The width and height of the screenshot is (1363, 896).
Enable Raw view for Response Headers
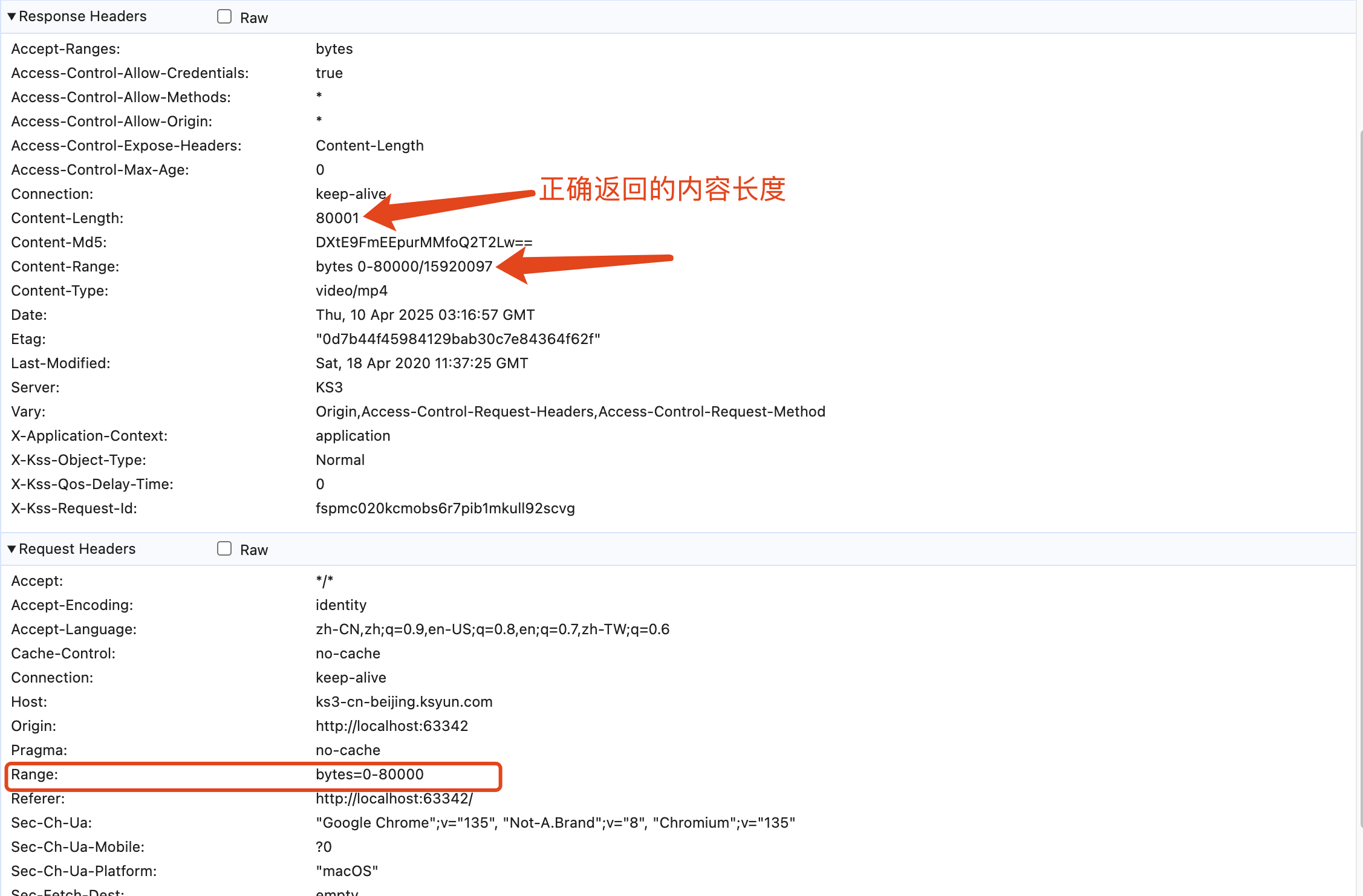point(224,17)
